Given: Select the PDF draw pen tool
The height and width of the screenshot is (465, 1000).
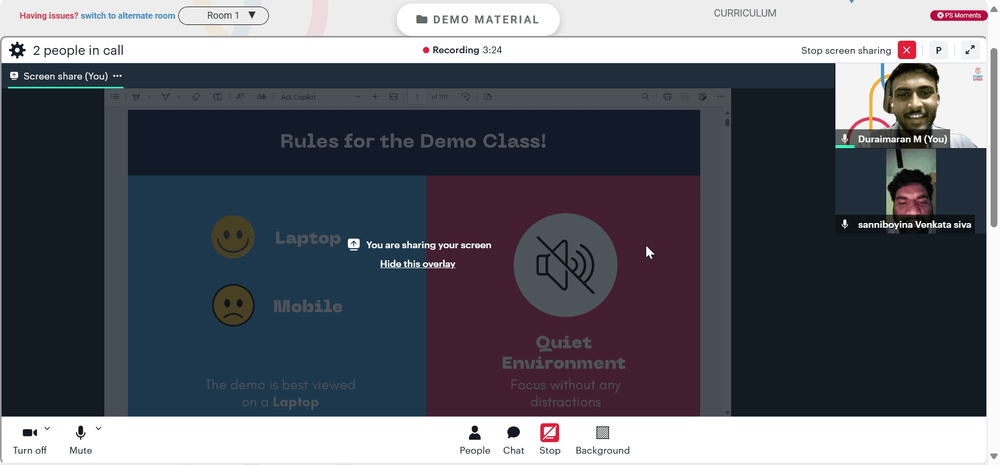Looking at the screenshot, I should coord(165,97).
